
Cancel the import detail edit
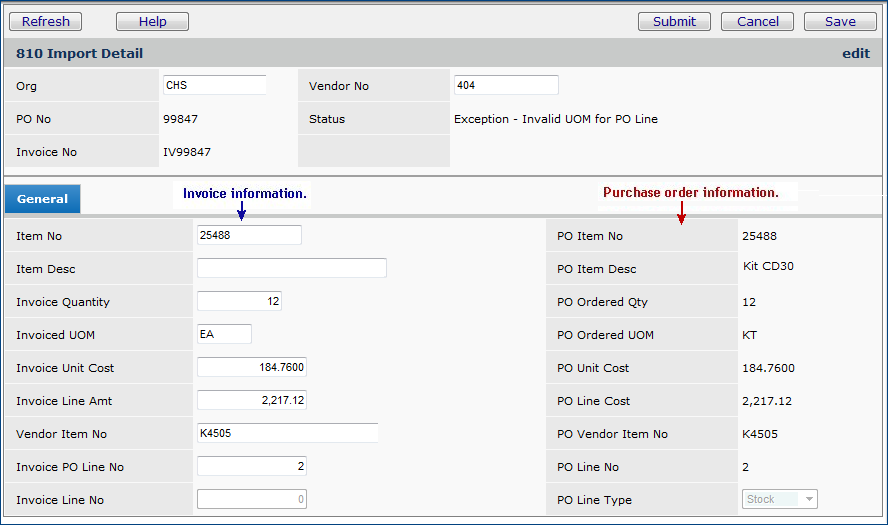(x=757, y=21)
